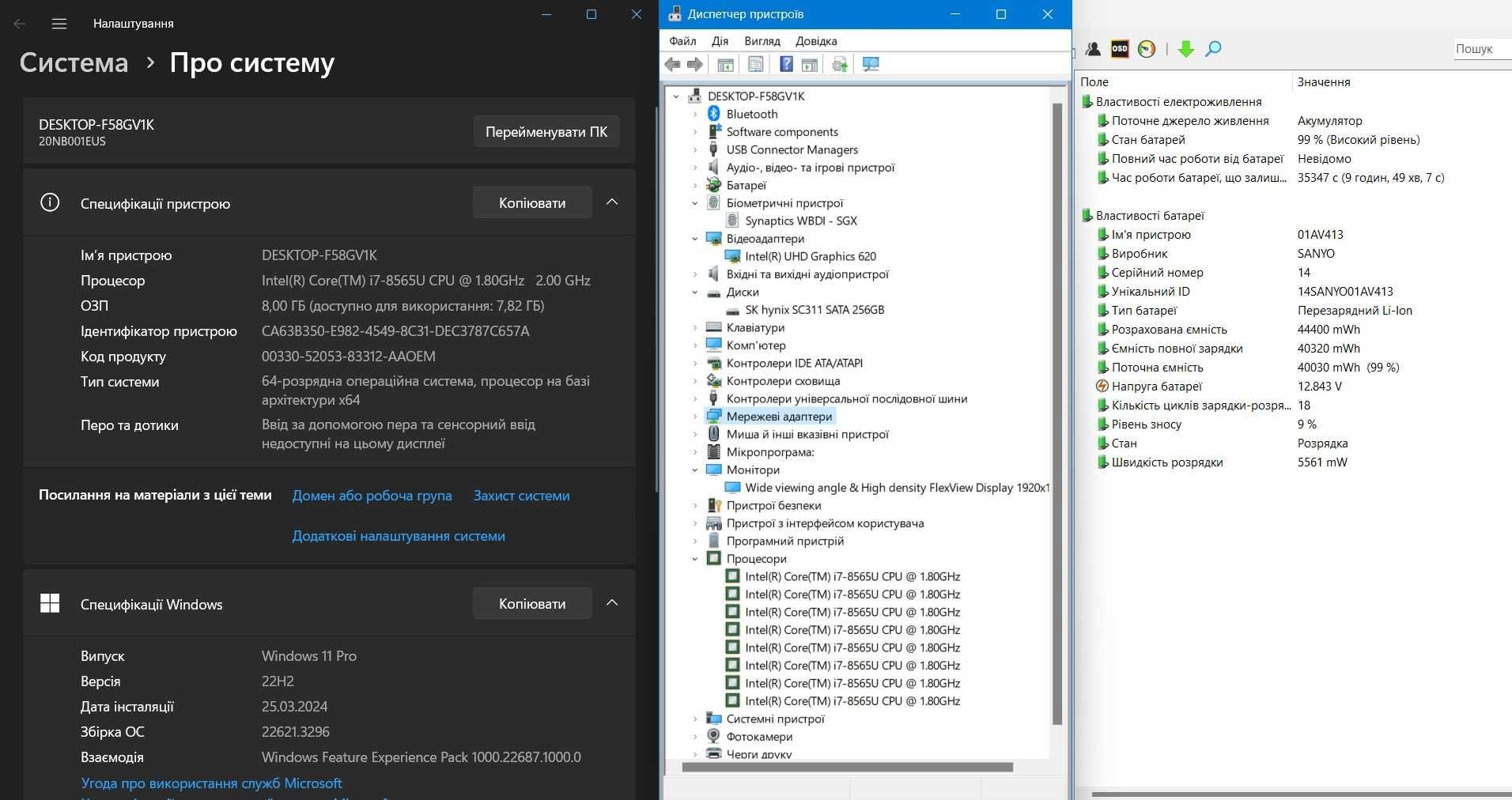Click the Рівень зносу row
This screenshot has width=1512, height=800.
coord(1294,425)
